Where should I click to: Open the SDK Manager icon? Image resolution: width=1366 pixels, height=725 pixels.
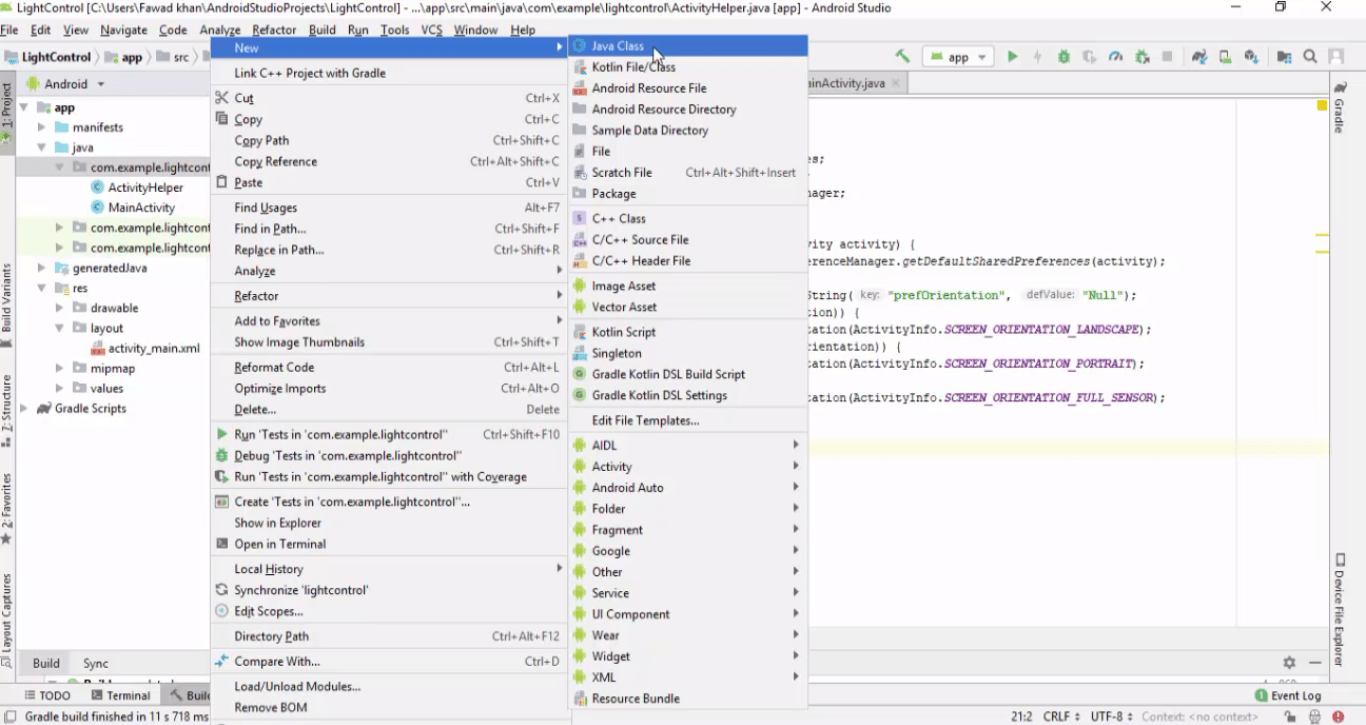click(1251, 57)
